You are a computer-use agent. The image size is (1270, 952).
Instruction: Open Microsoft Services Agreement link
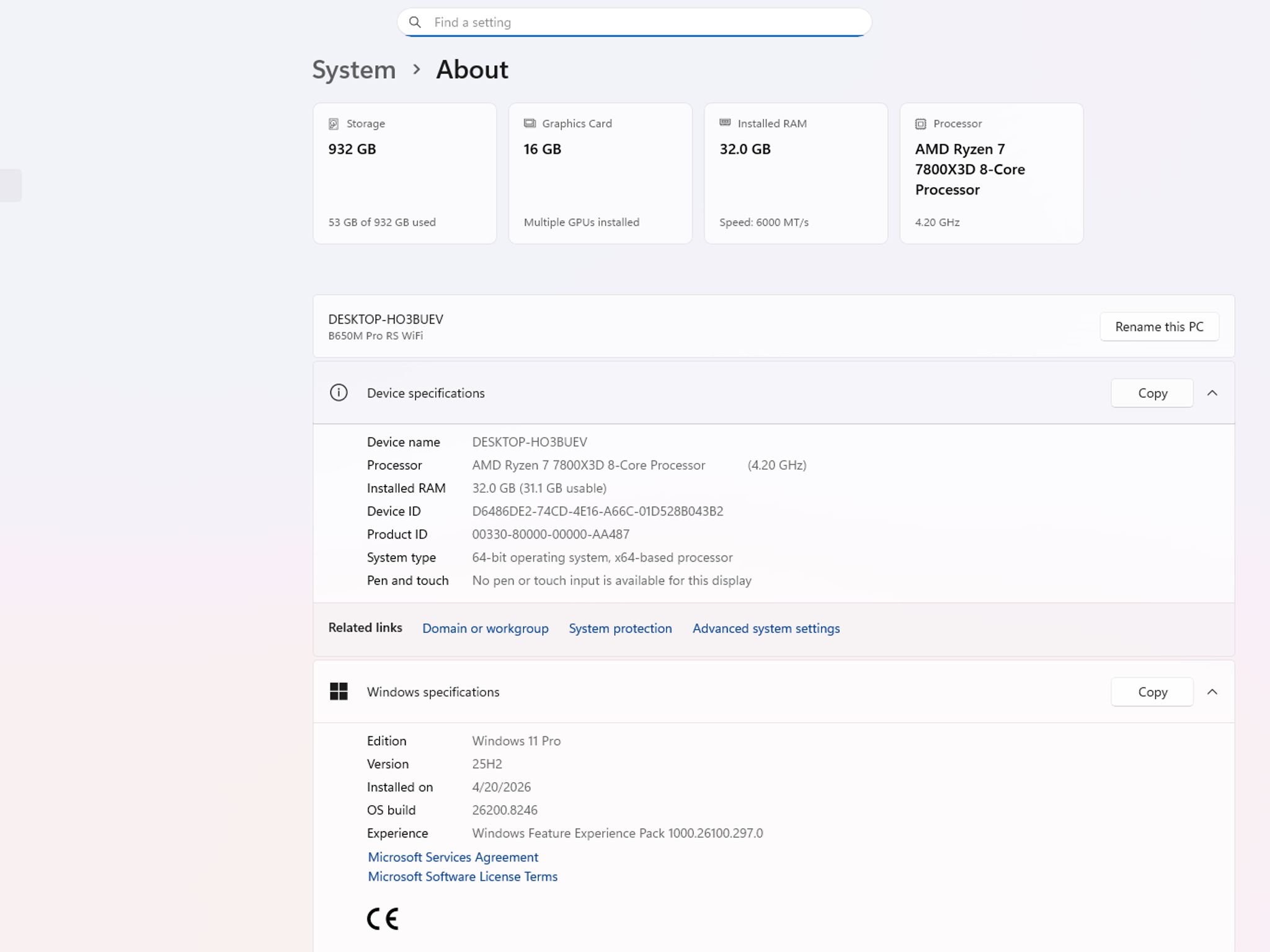453,857
